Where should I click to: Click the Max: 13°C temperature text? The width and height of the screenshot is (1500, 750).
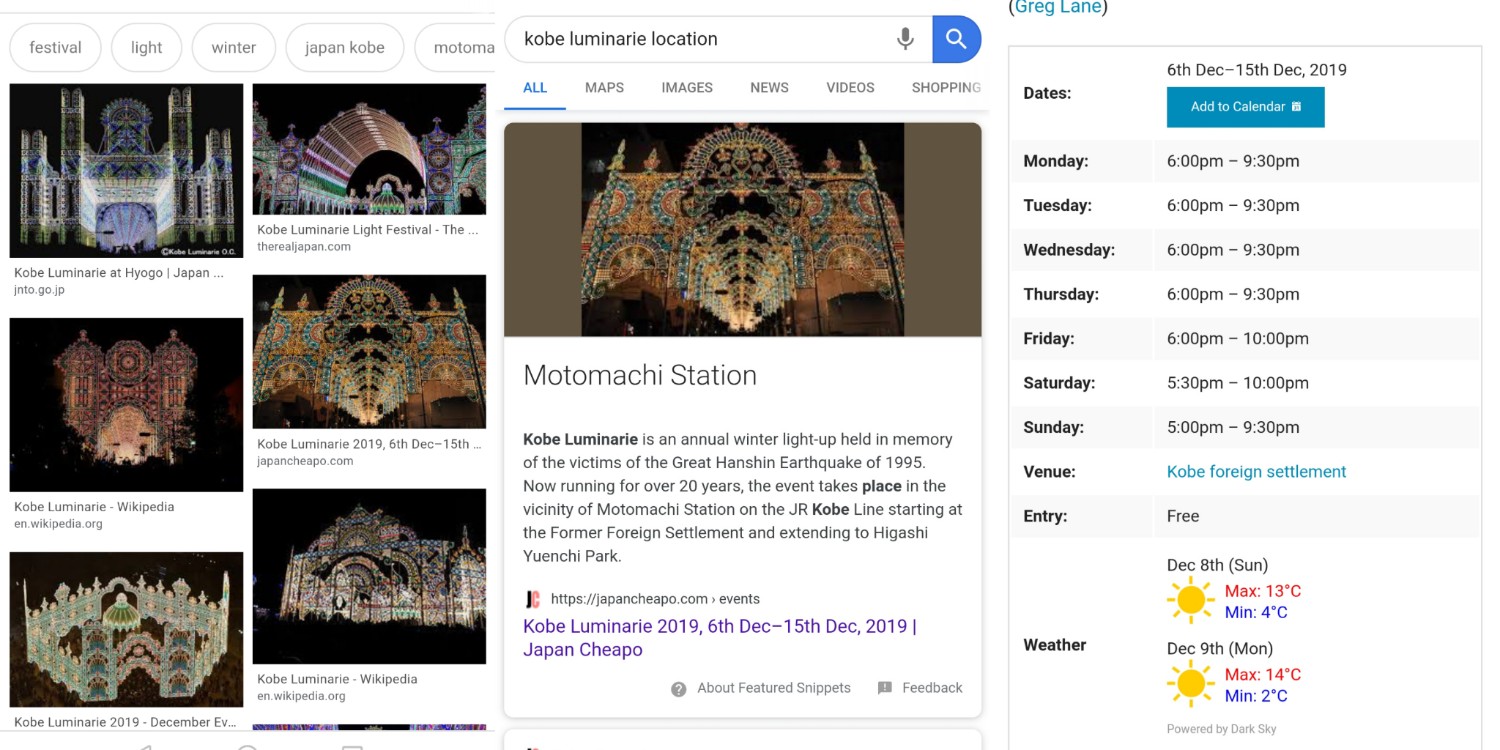pyautogui.click(x=1263, y=591)
